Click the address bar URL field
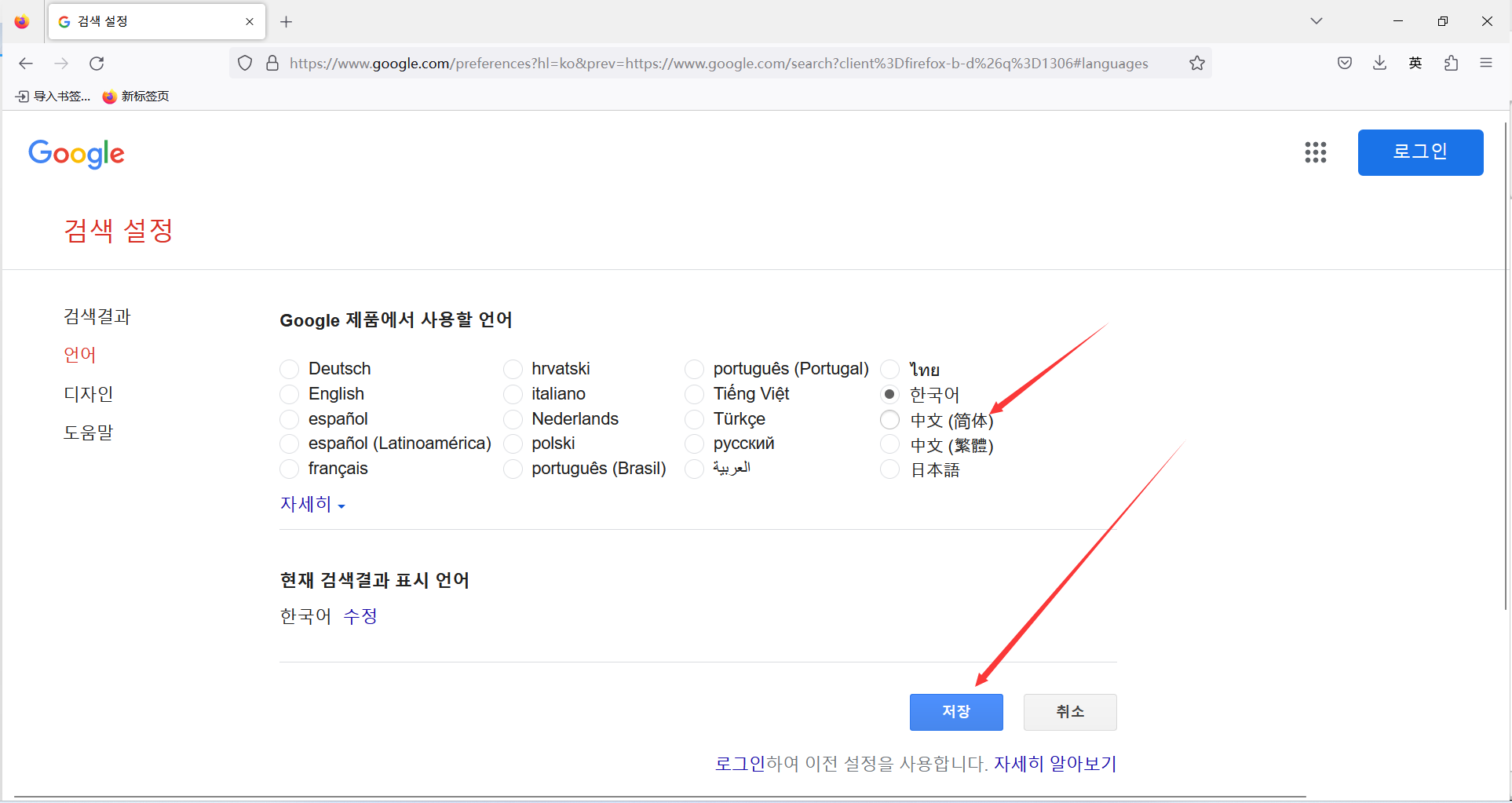This screenshot has width=1512, height=803. coord(718,64)
